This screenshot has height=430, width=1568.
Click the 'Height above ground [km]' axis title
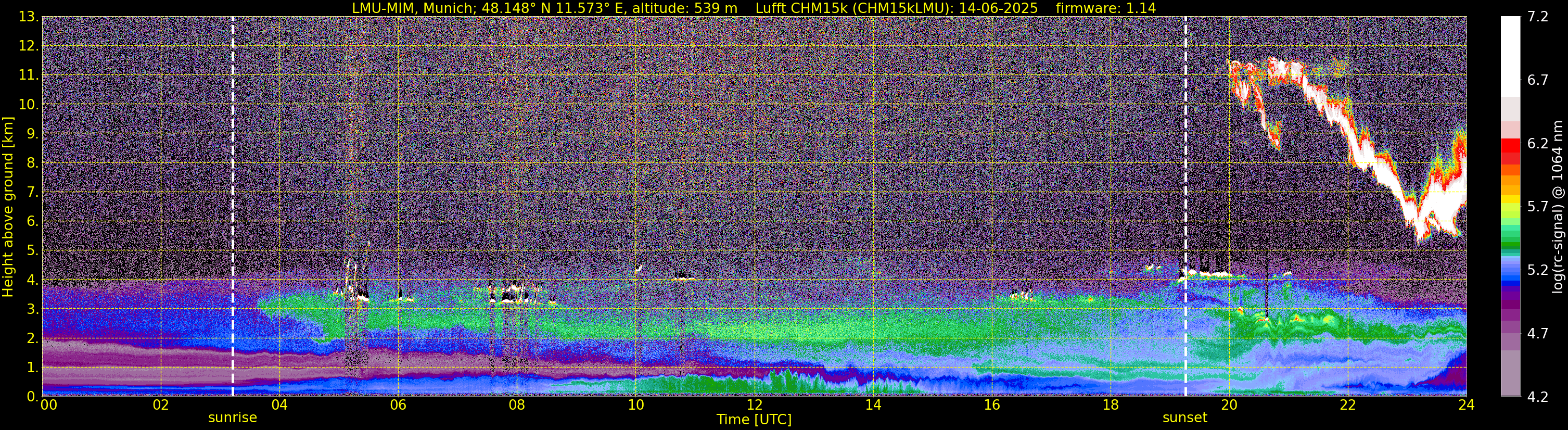(8, 207)
